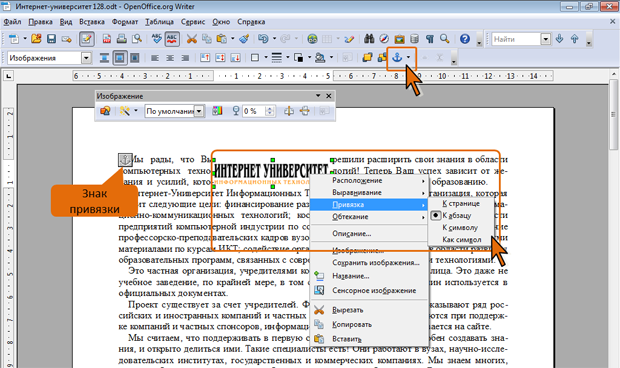
Task: Center image horizontally icon
Action: [x=170, y=58]
